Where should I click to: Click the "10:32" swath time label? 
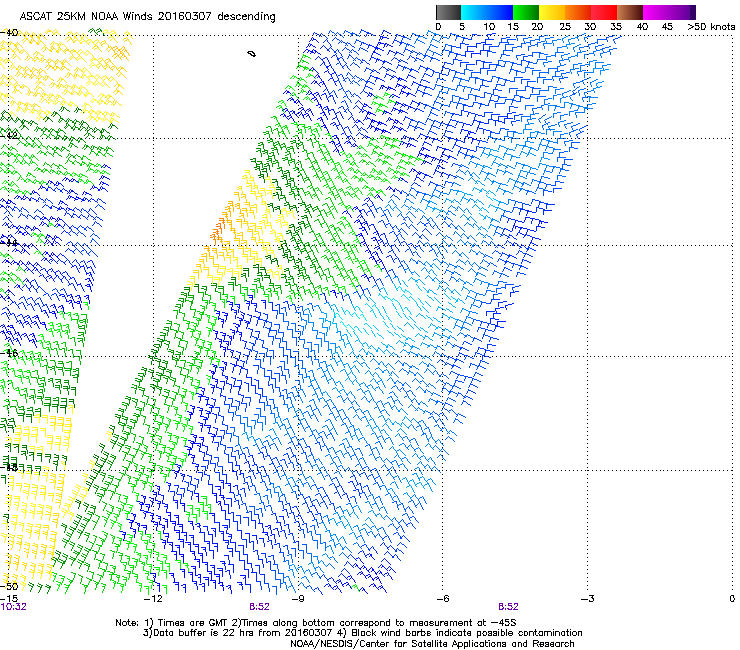(x=13, y=607)
